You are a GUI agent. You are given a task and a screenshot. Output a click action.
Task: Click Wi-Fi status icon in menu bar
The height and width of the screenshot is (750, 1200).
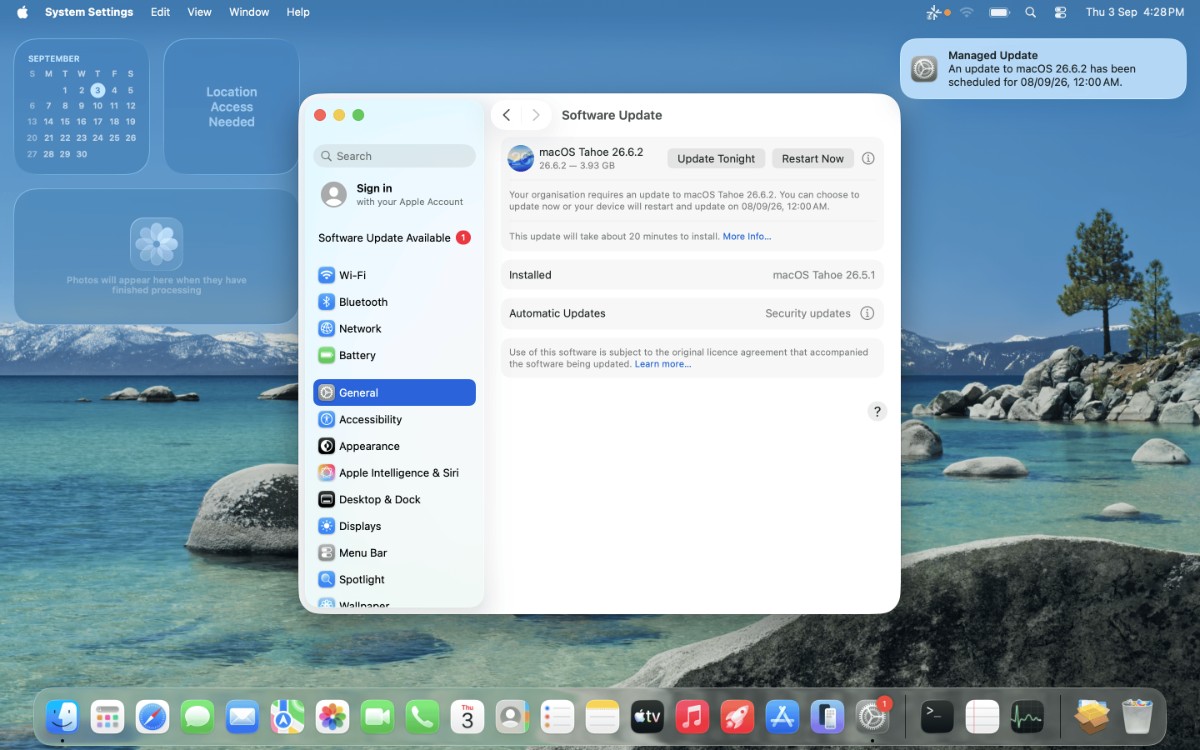[x=966, y=12]
